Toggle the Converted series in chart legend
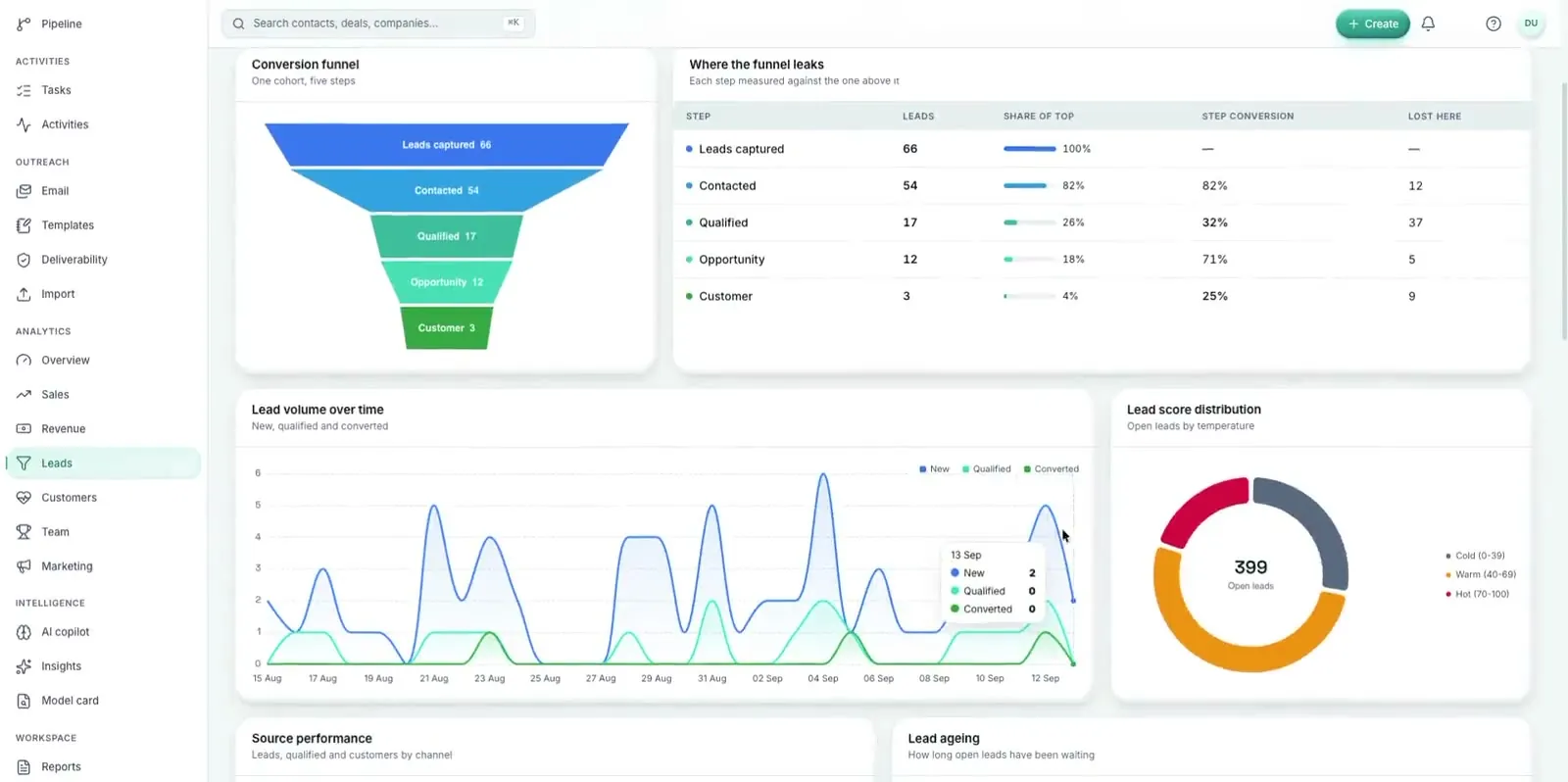Image resolution: width=1568 pixels, height=782 pixels. coord(1051,469)
